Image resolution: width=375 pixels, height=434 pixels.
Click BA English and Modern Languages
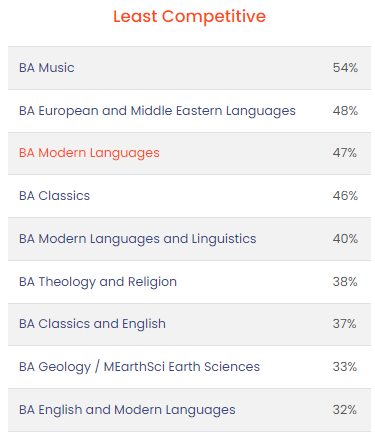click(x=127, y=410)
